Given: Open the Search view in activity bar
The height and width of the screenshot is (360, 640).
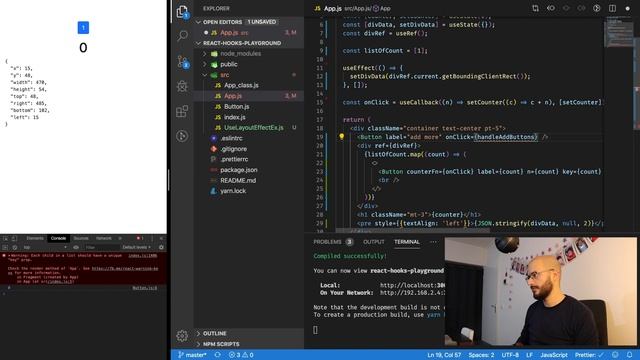Looking at the screenshot, I should coord(182,36).
